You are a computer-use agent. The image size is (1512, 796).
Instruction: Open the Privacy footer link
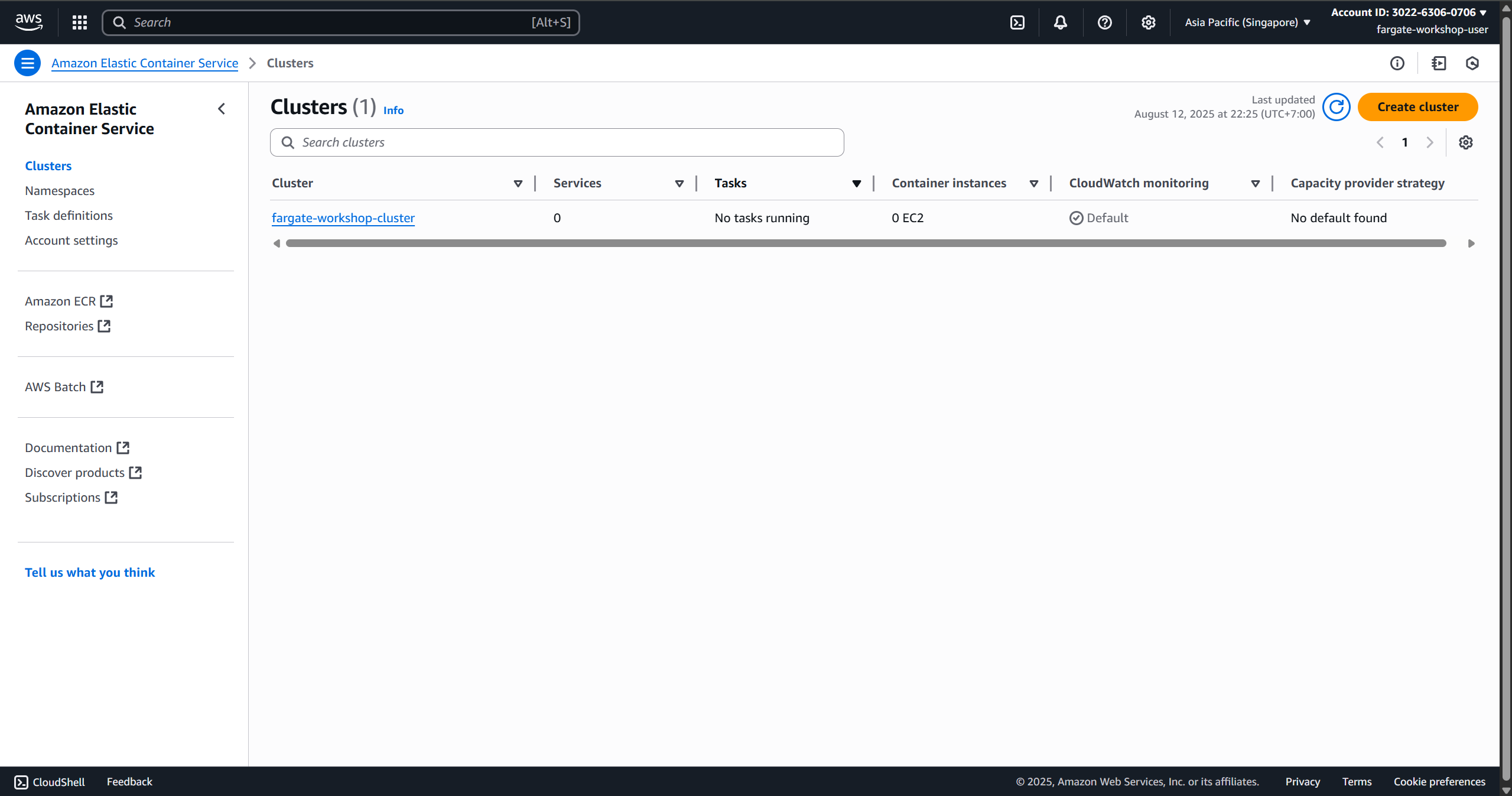1302,782
